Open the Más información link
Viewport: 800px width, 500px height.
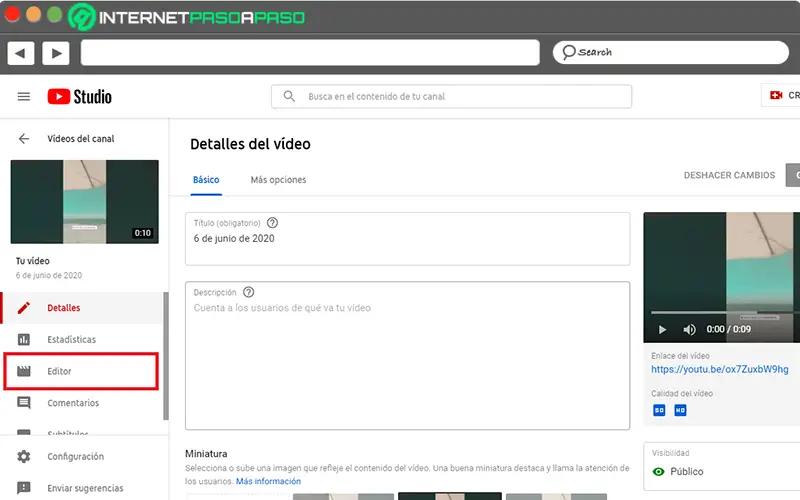268,481
